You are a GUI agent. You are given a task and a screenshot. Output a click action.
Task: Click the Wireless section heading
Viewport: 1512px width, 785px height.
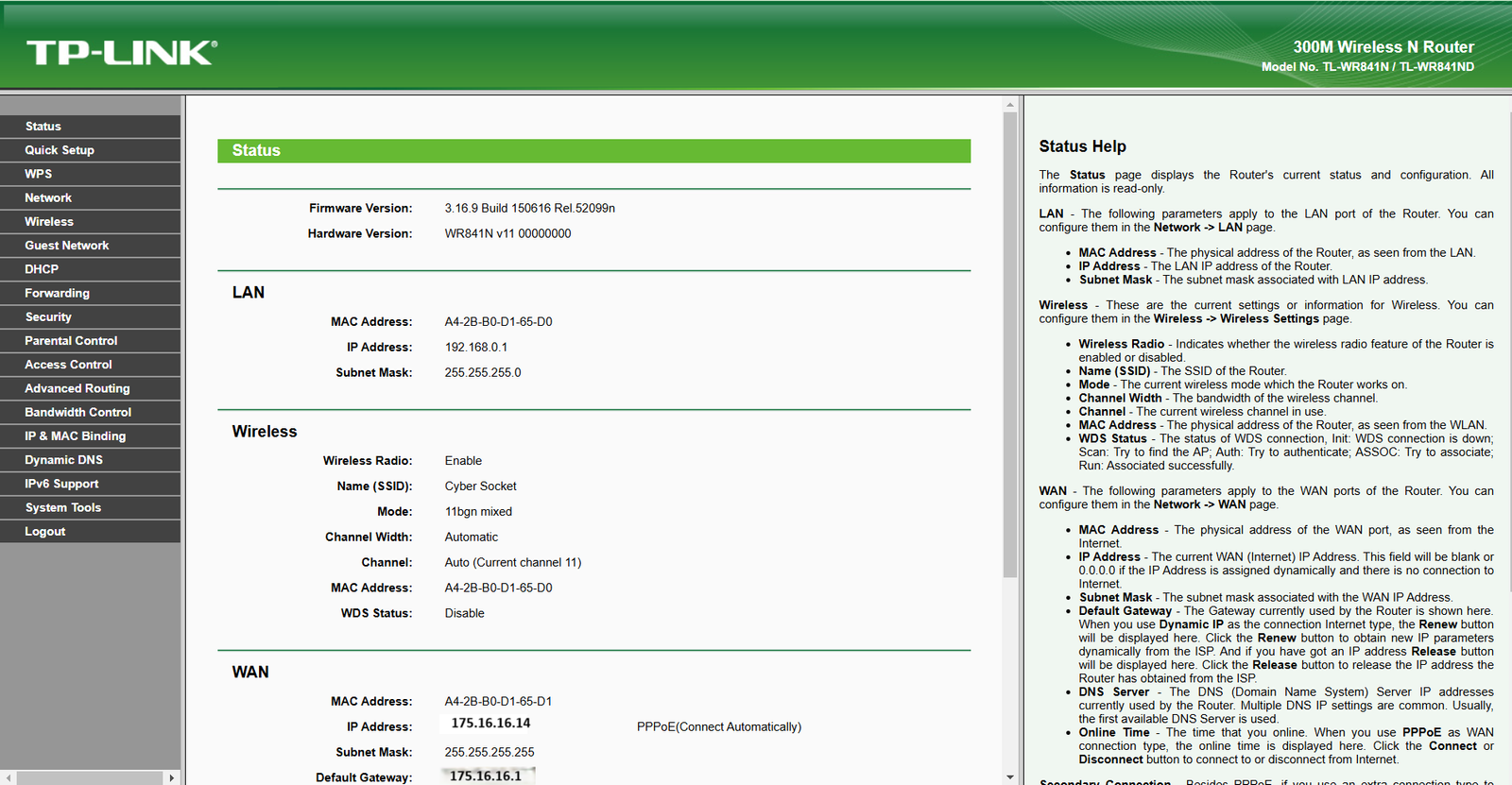(265, 432)
